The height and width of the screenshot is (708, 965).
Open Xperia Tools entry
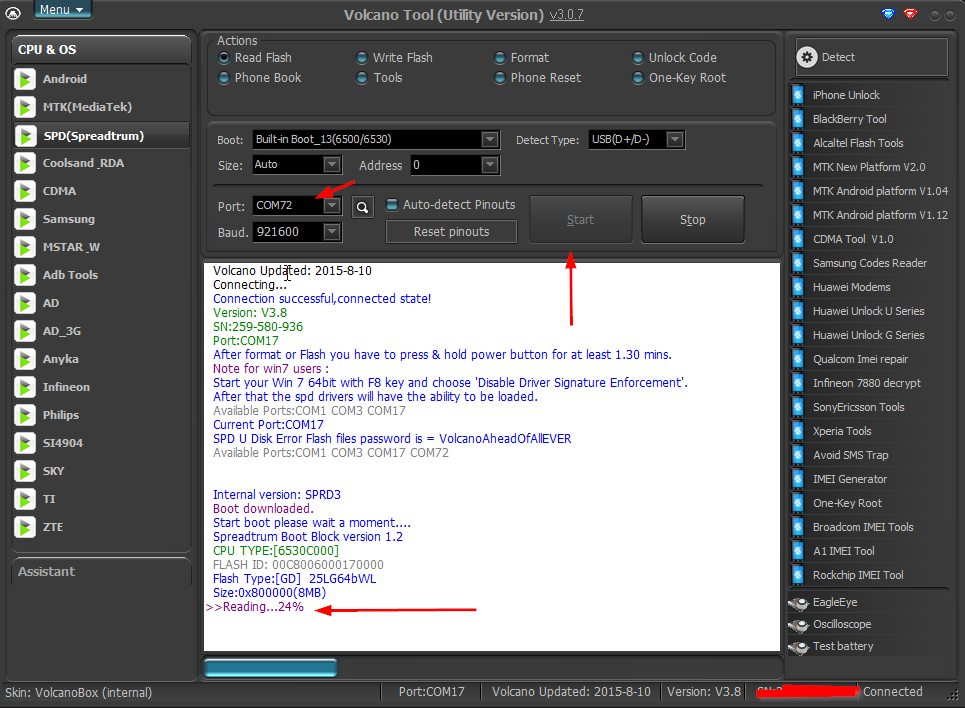coord(842,431)
